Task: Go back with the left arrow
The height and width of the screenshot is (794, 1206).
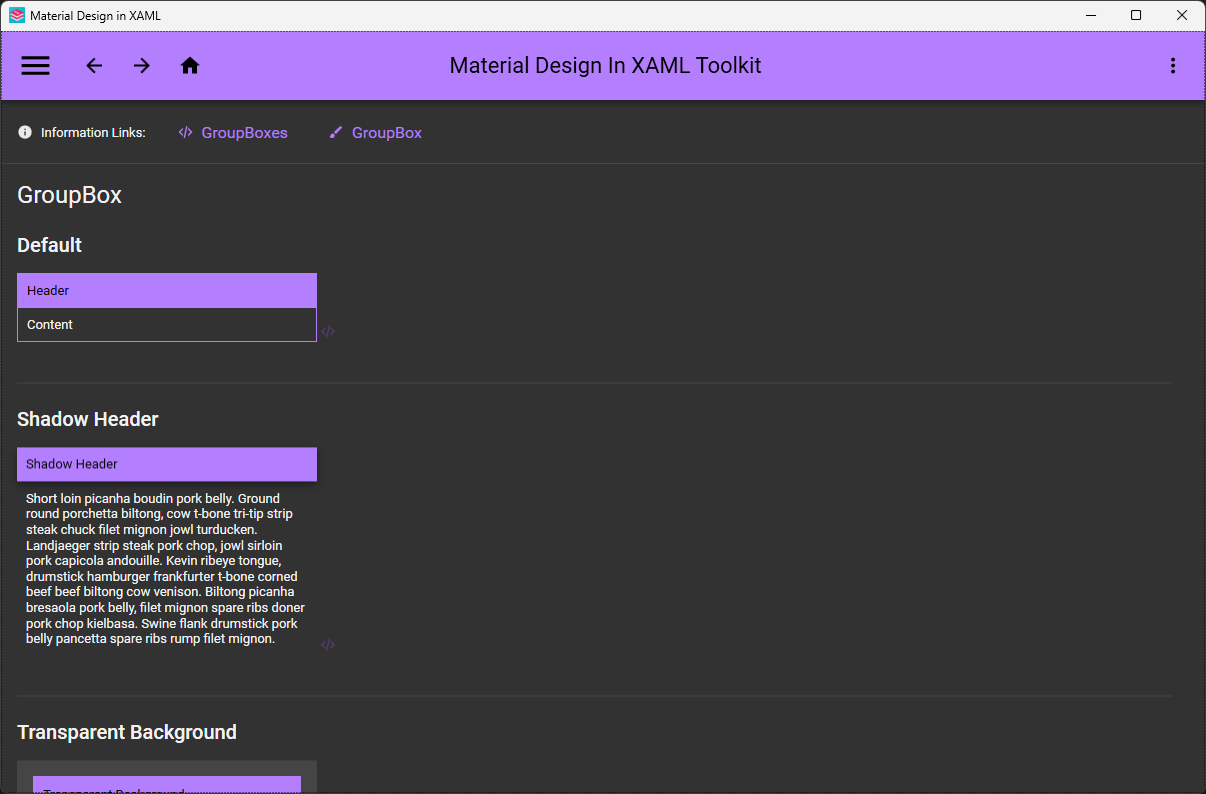Action: pos(94,66)
